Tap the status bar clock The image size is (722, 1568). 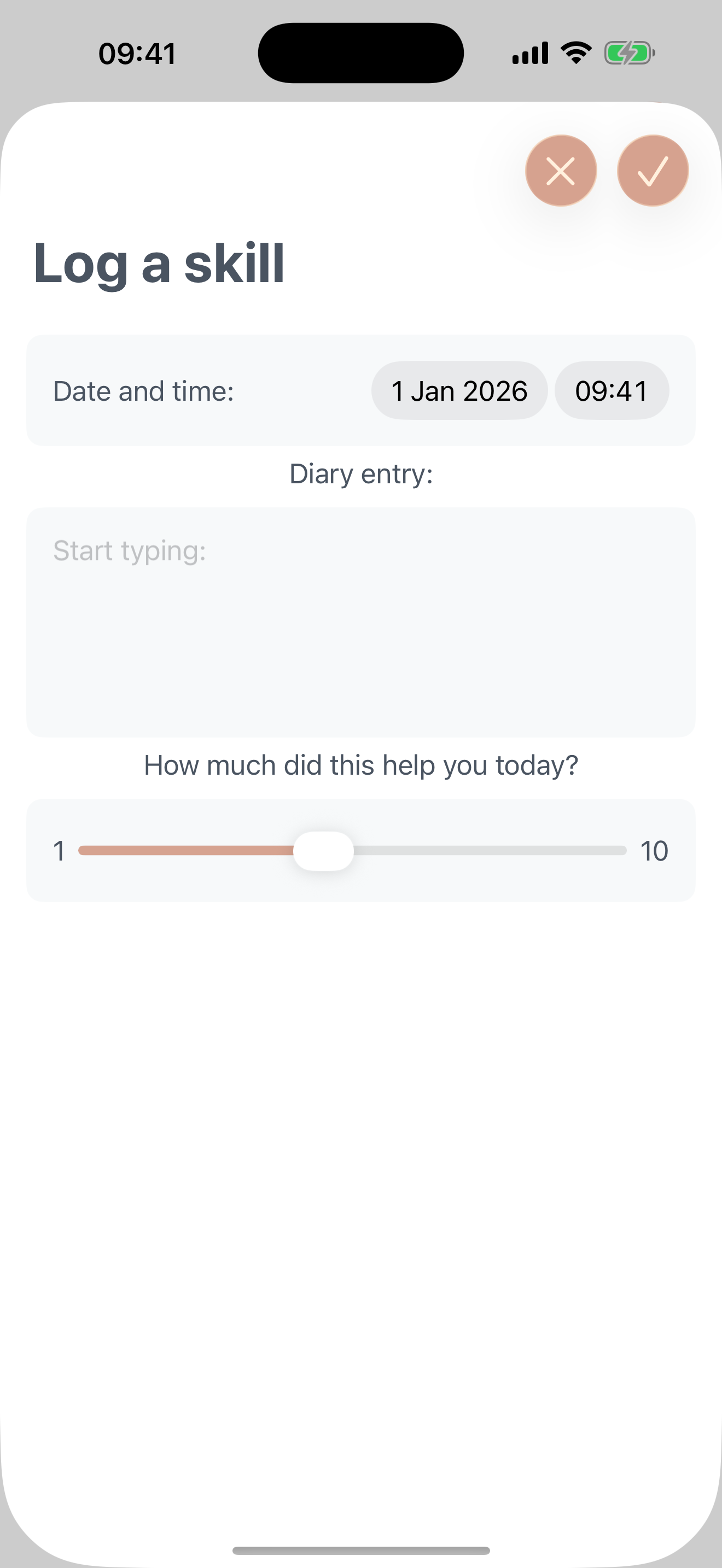pyautogui.click(x=138, y=54)
